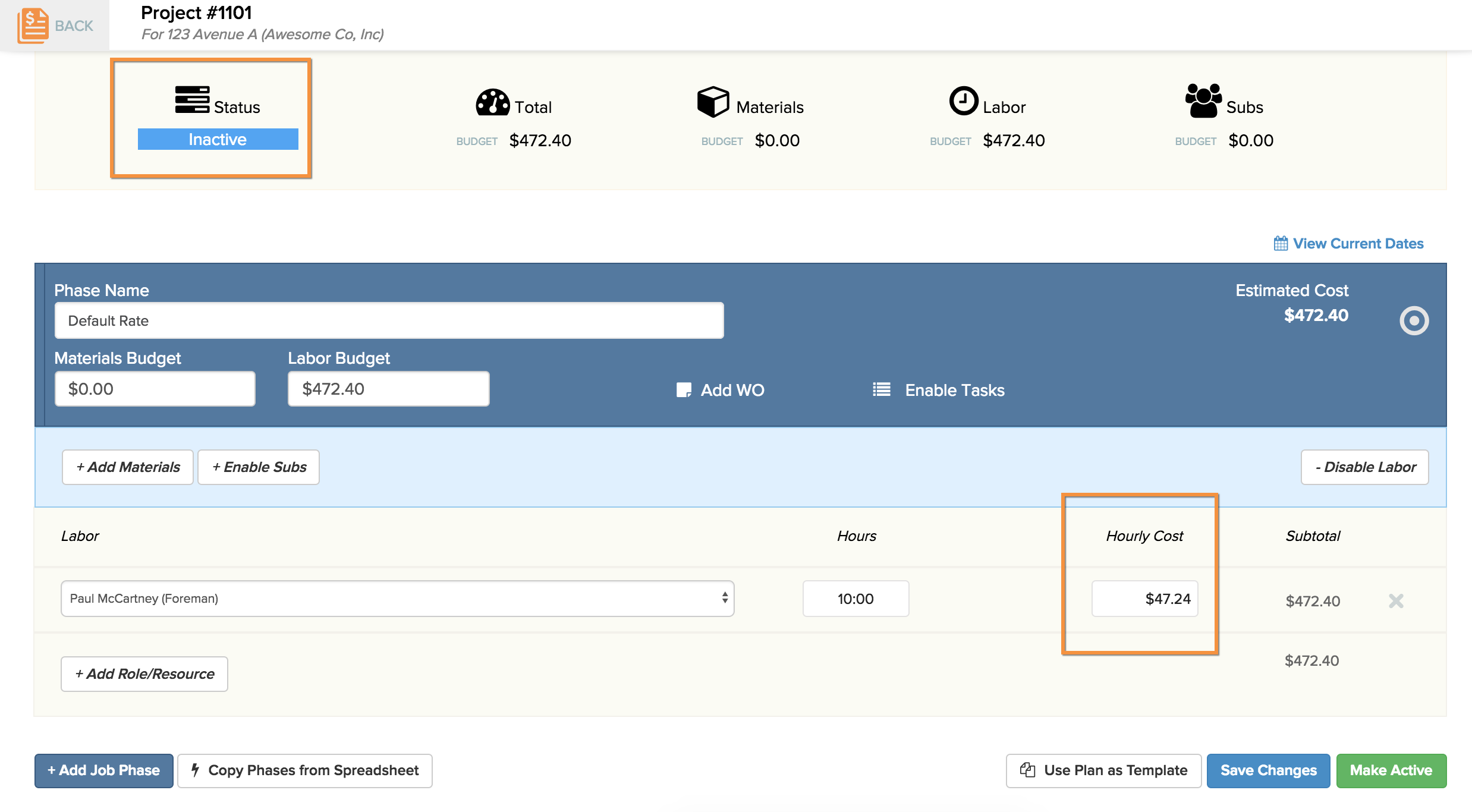Click the Project #1101 title
The height and width of the screenshot is (812, 1472).
click(196, 12)
